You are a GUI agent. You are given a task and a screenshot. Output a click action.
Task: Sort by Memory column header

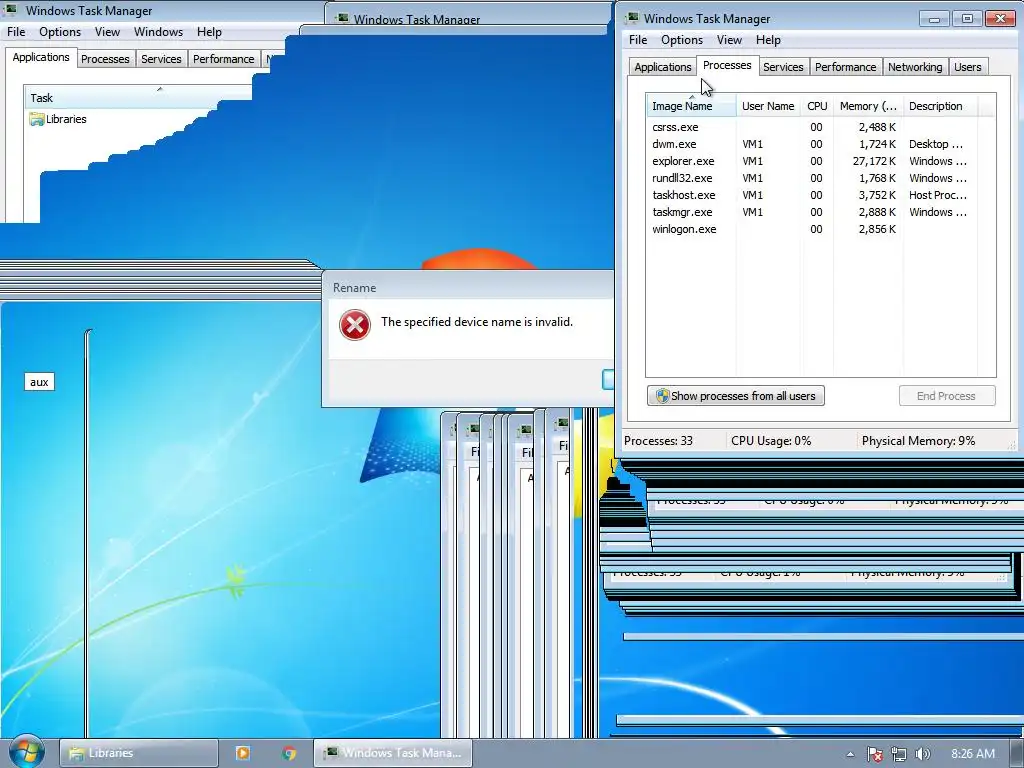(868, 106)
